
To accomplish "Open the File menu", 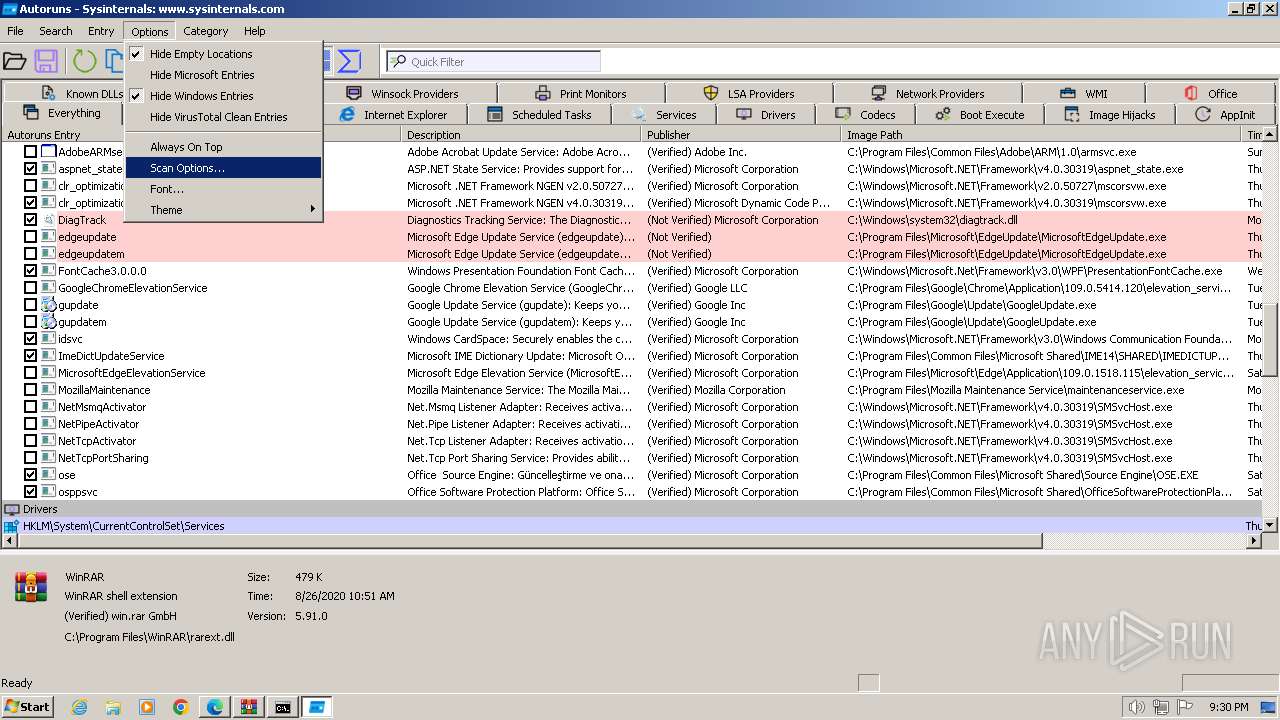I will point(15,31).
